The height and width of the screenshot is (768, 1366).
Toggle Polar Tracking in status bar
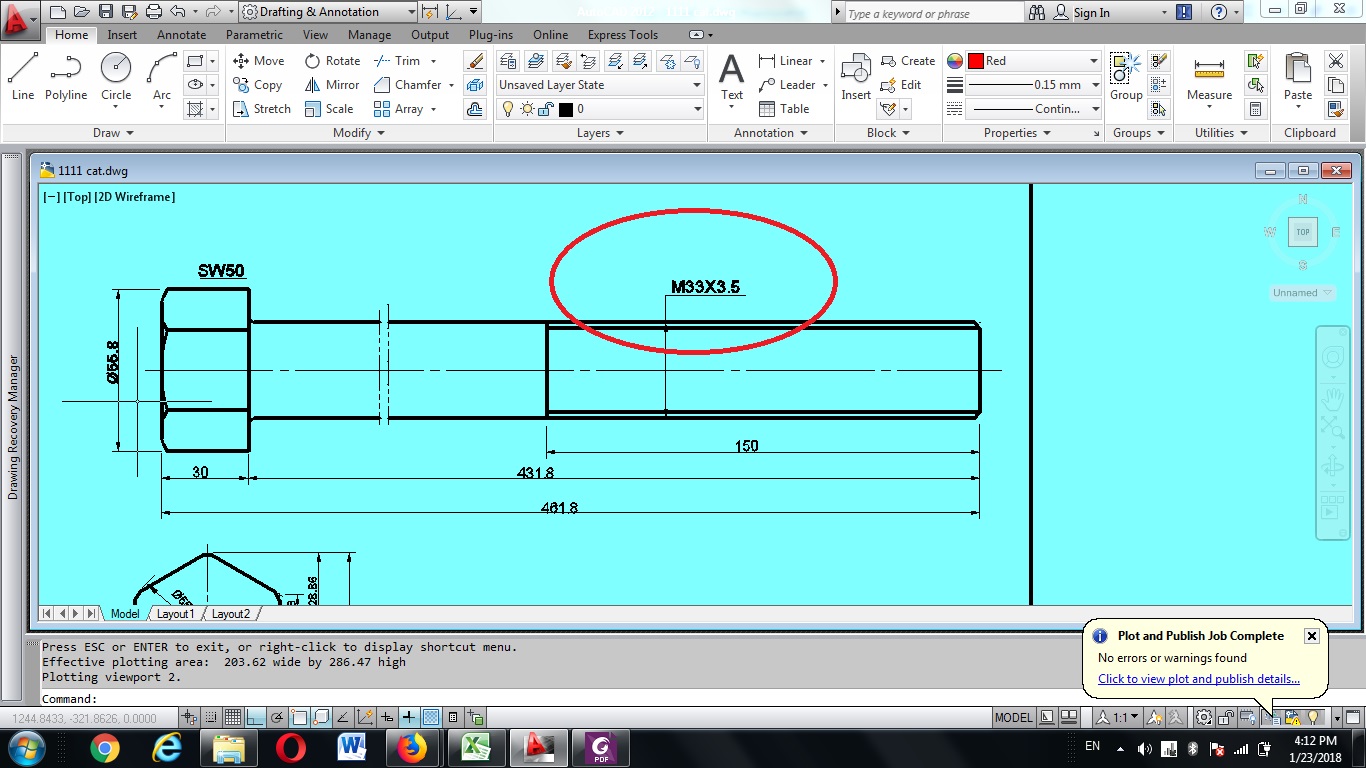coord(277,717)
